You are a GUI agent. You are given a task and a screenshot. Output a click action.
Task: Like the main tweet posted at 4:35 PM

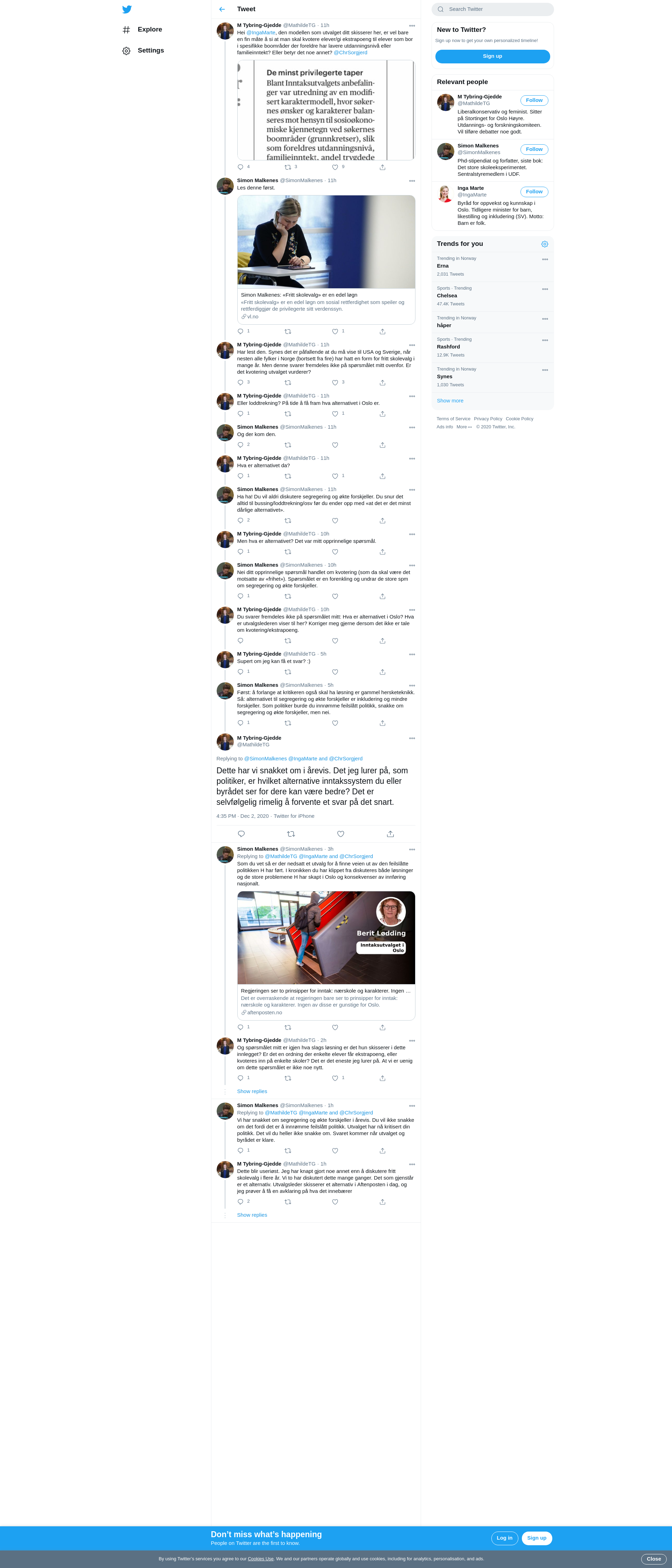[341, 834]
